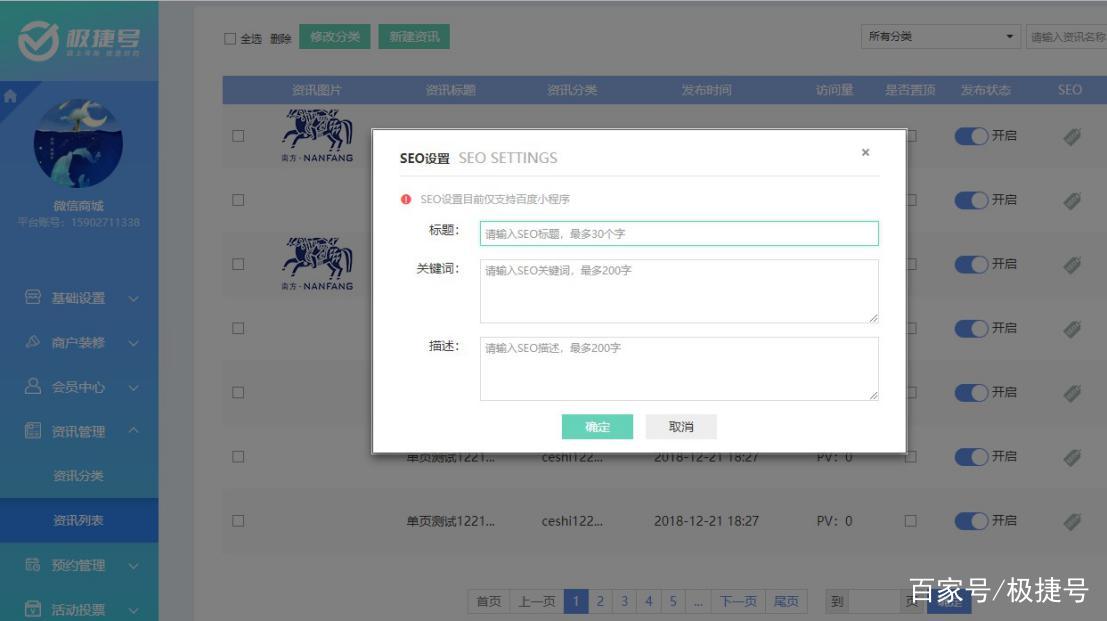Open the SEO tag icon in the fifth table row

[x=1072, y=393]
